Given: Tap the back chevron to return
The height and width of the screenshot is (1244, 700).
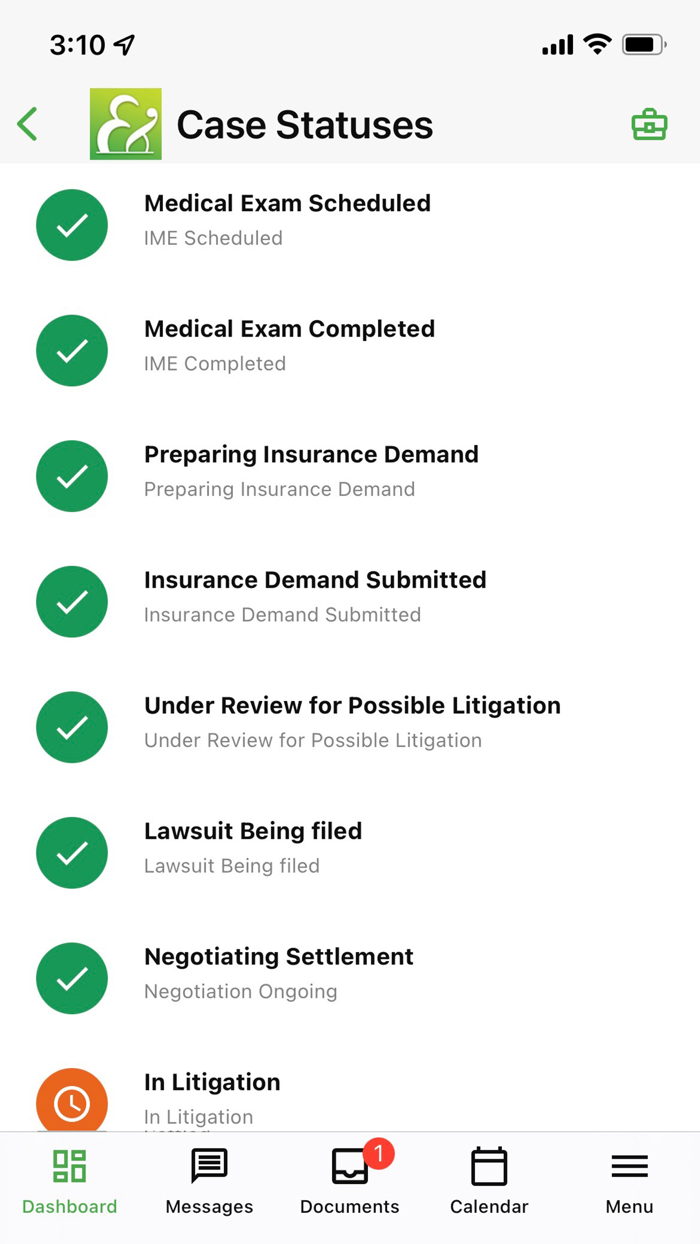Looking at the screenshot, I should coord(27,124).
